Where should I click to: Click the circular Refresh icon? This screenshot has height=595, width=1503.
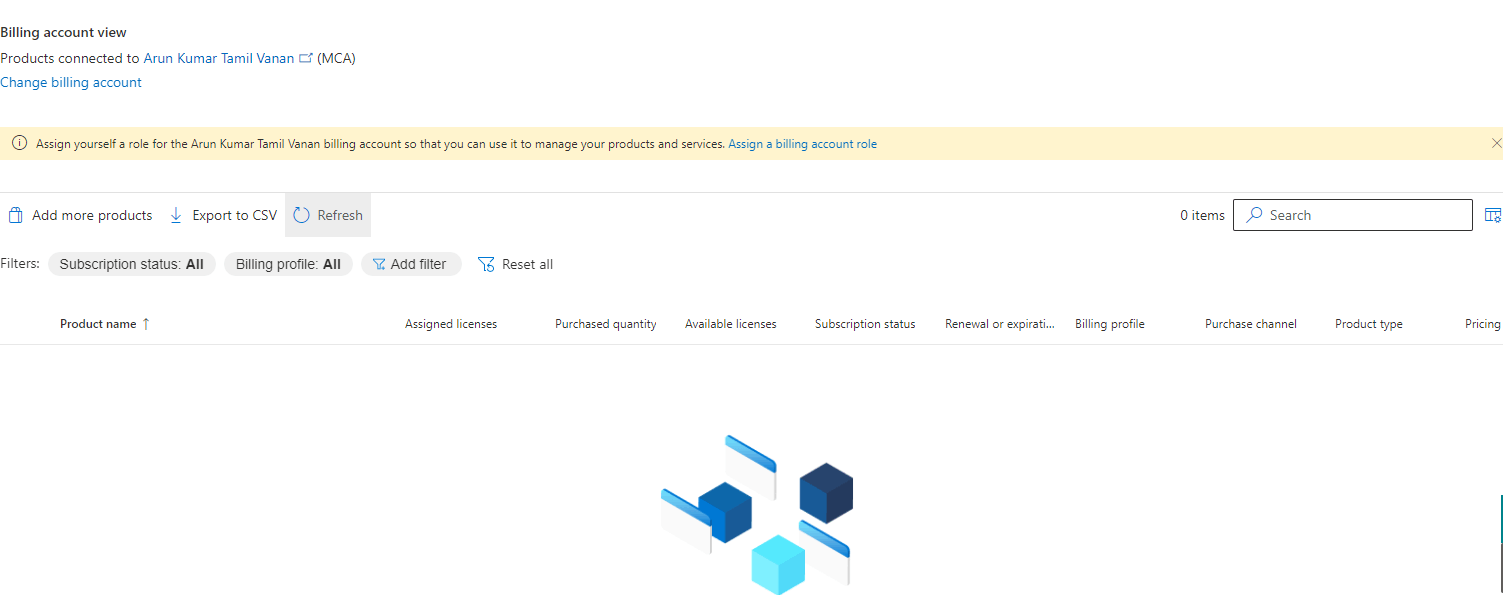tap(301, 215)
